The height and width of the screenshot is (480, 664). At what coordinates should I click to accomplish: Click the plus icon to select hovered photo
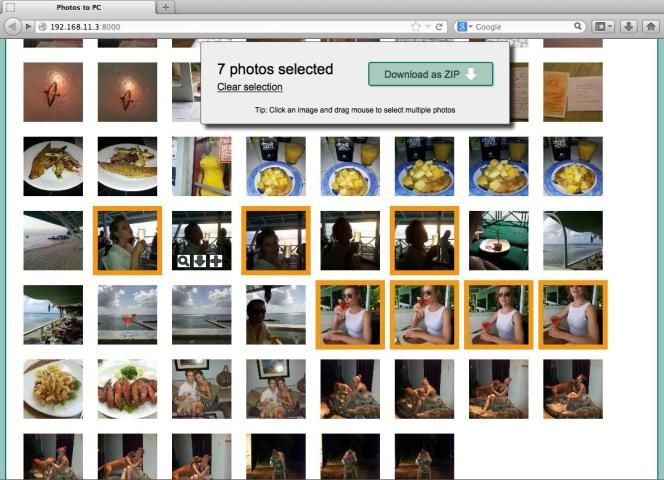pyautogui.click(x=215, y=261)
